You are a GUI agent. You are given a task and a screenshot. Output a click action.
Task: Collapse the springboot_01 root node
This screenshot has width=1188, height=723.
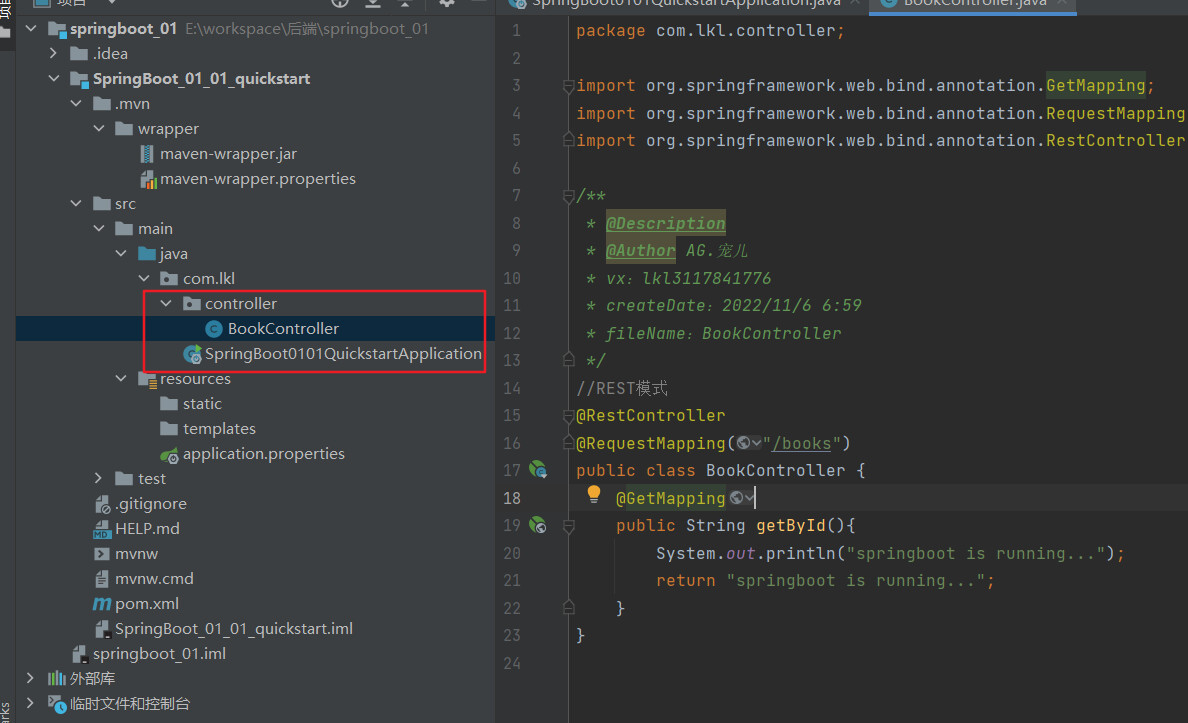[31, 29]
